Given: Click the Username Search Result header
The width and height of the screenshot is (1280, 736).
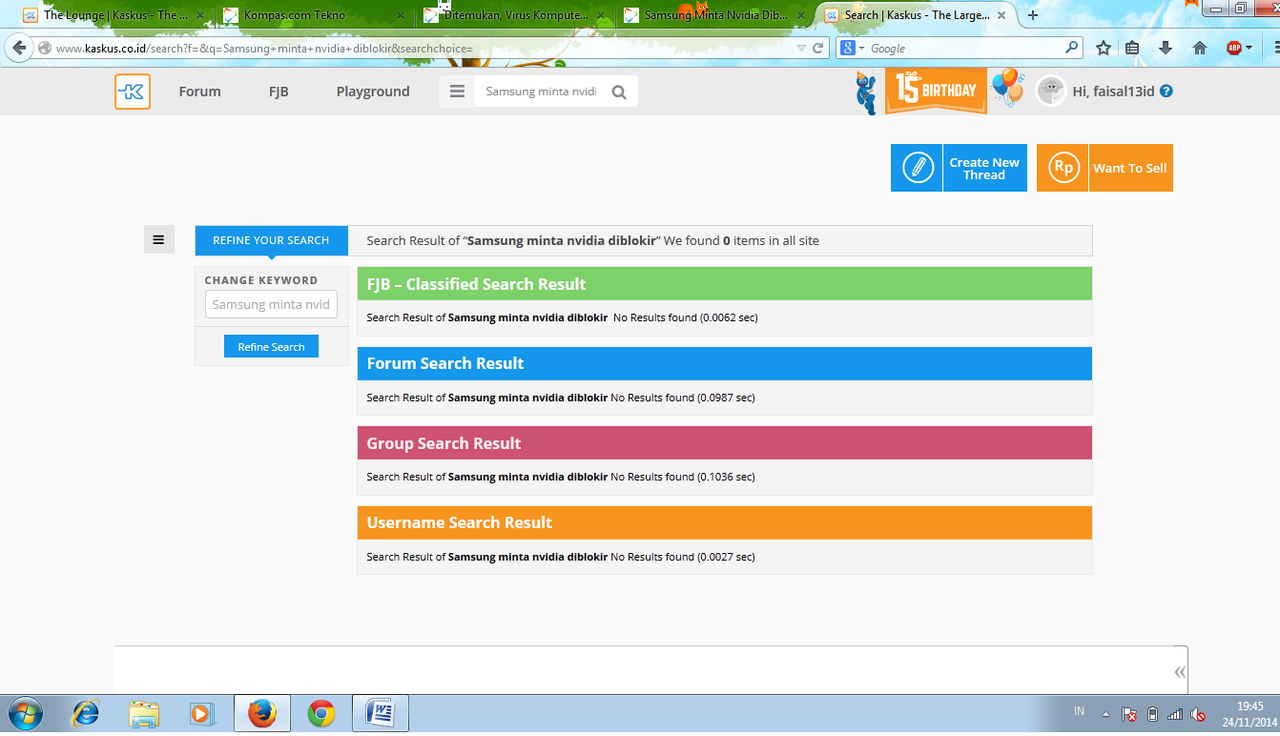Looking at the screenshot, I should [724, 522].
